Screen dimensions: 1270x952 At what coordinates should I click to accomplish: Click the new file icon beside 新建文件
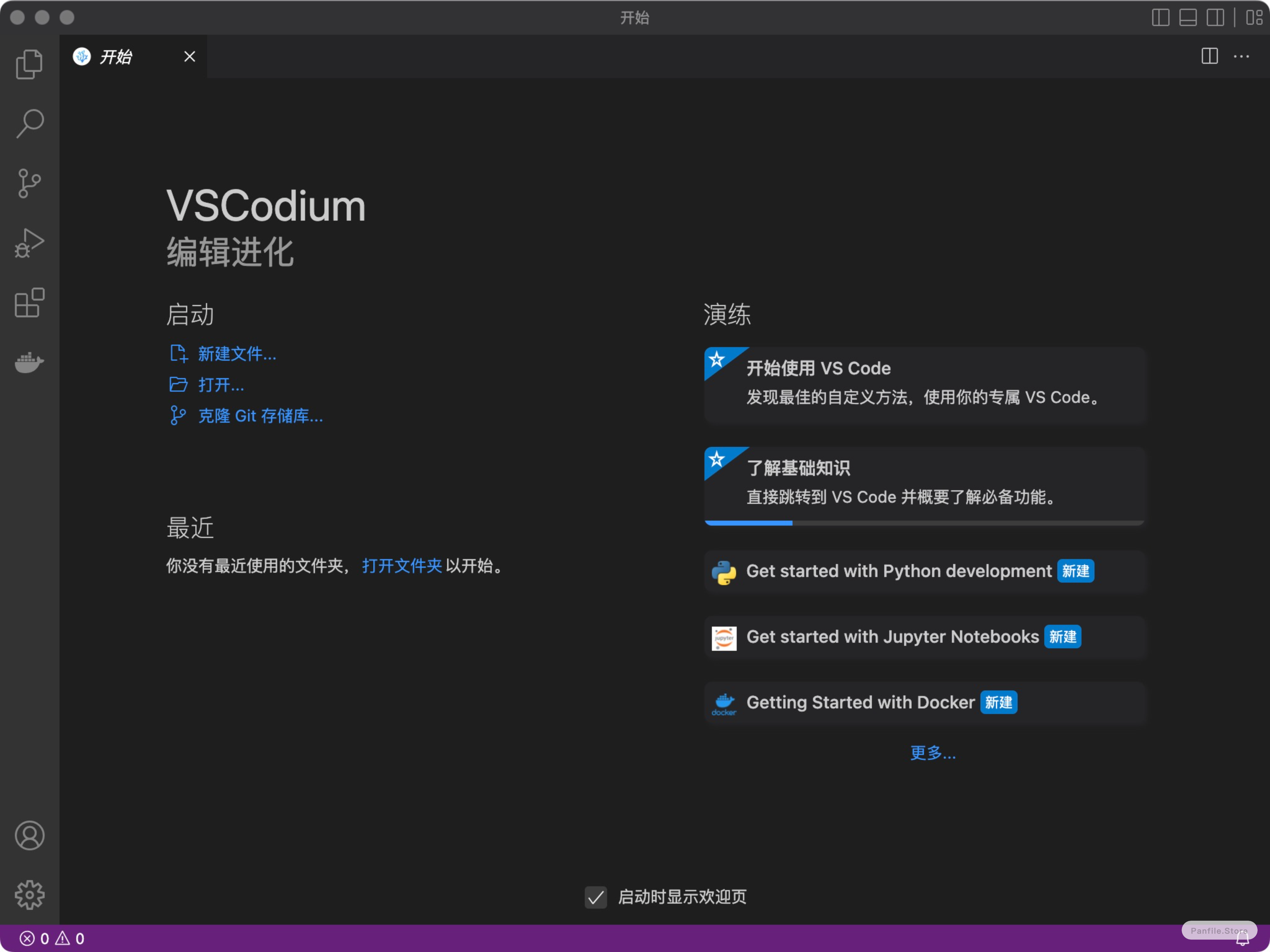[x=179, y=354]
